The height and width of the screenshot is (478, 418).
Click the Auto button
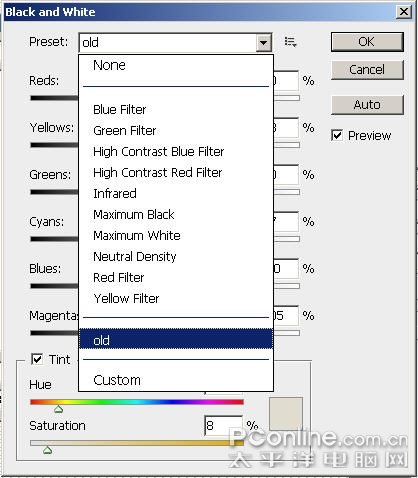[367, 105]
